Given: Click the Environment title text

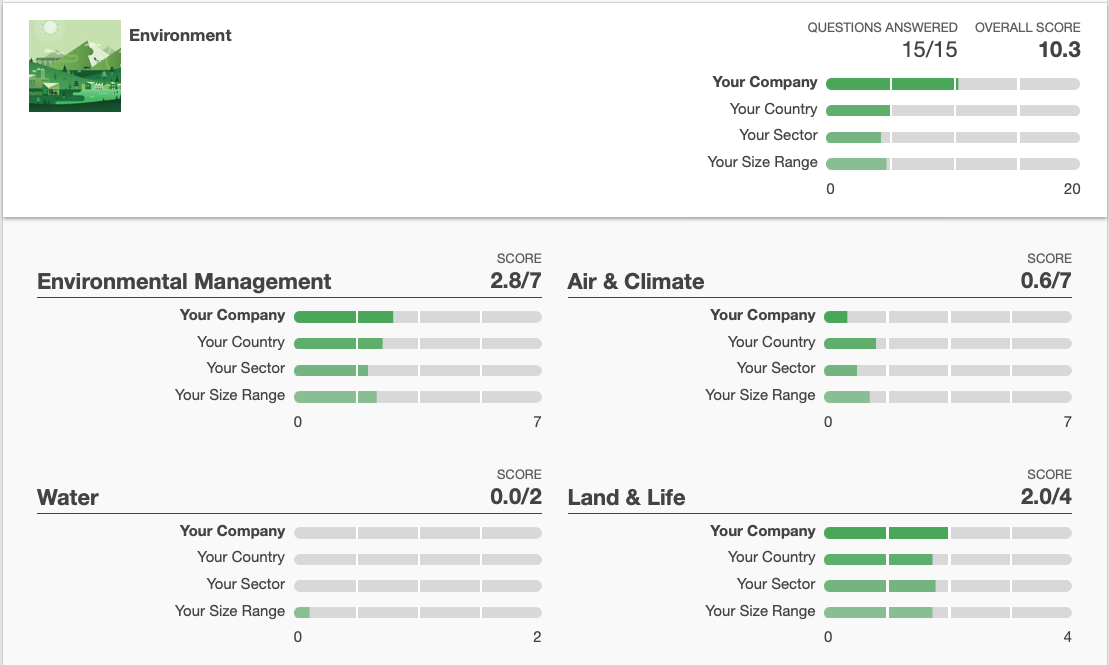Looking at the screenshot, I should (x=180, y=35).
